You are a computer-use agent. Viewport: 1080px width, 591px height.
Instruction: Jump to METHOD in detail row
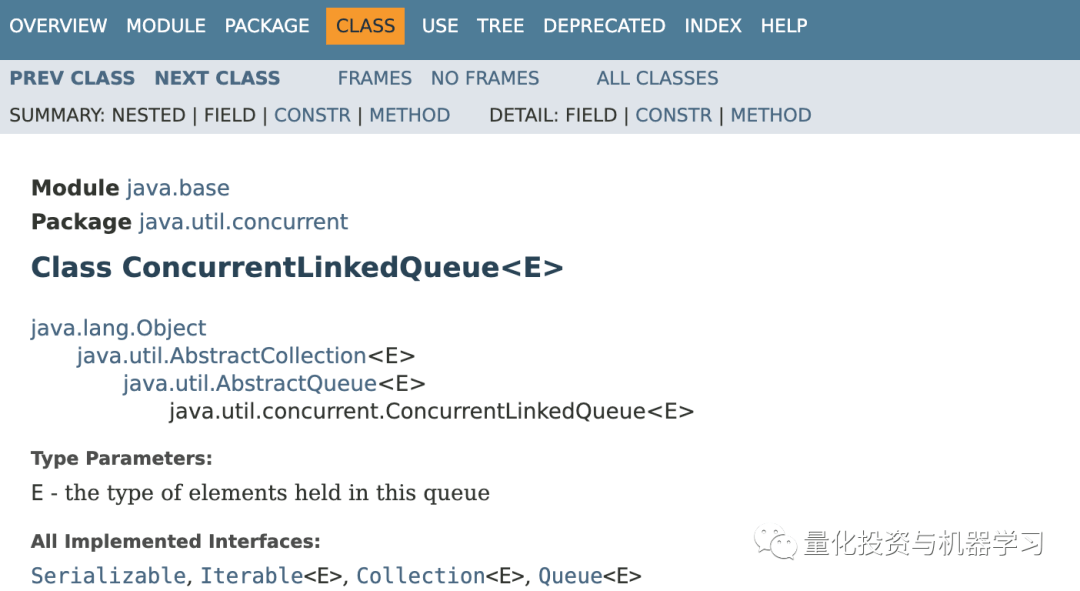pyautogui.click(x=770, y=115)
